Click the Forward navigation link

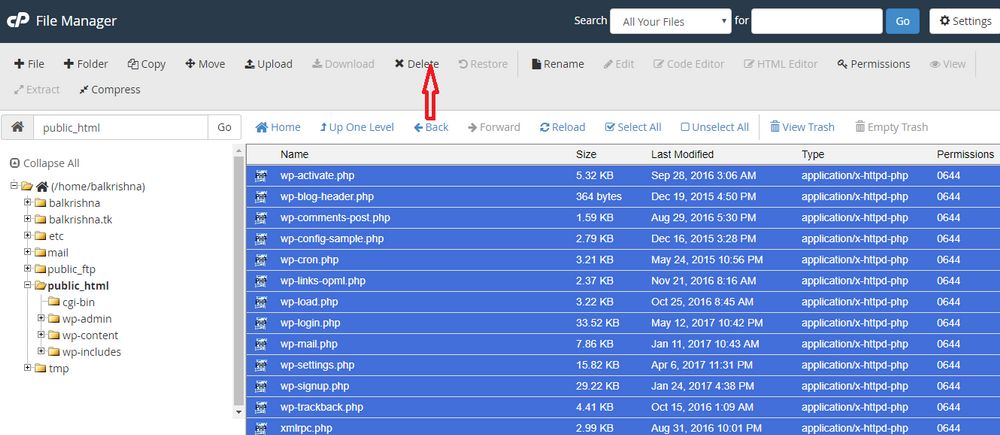(494, 127)
